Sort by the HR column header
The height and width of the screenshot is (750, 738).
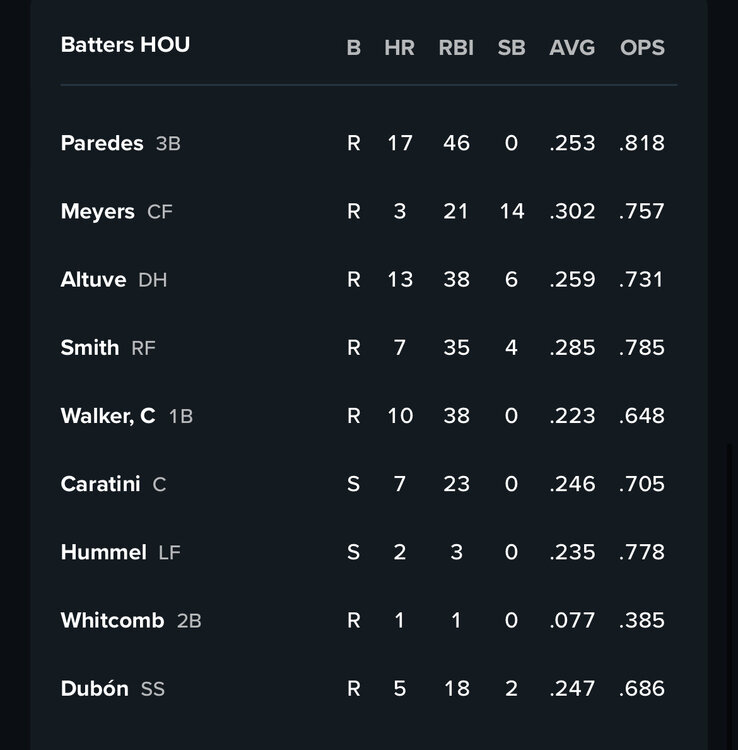[x=399, y=47]
